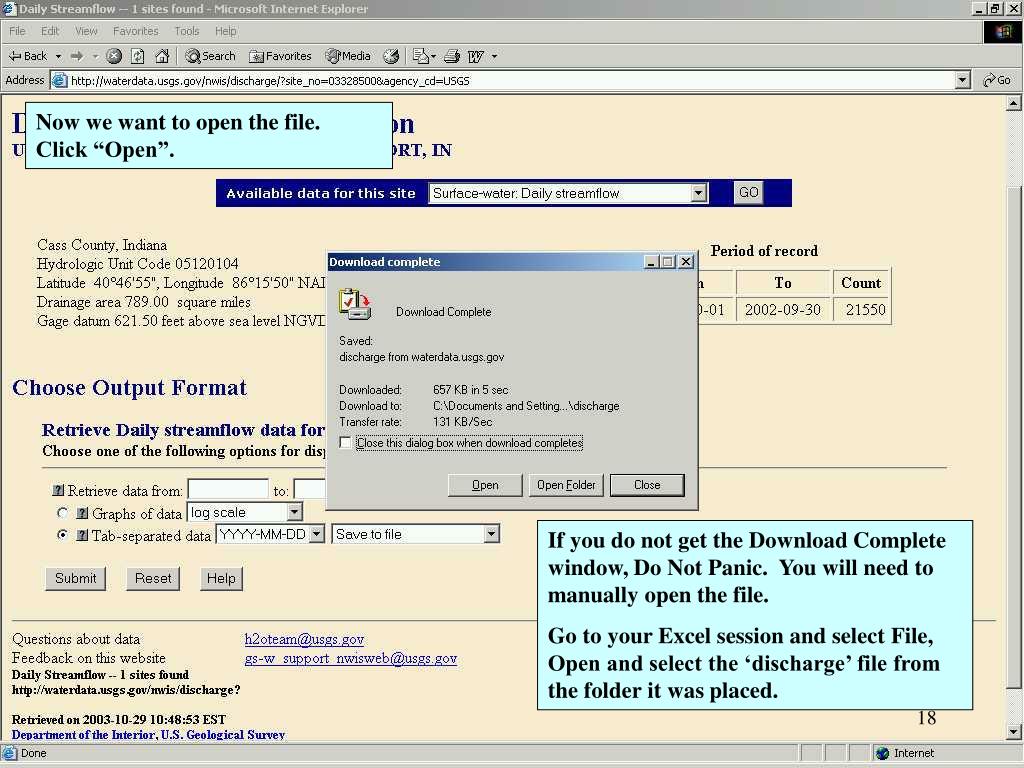1024x768 pixels.
Task: Click the Edit with Word icon
Action: [475, 56]
